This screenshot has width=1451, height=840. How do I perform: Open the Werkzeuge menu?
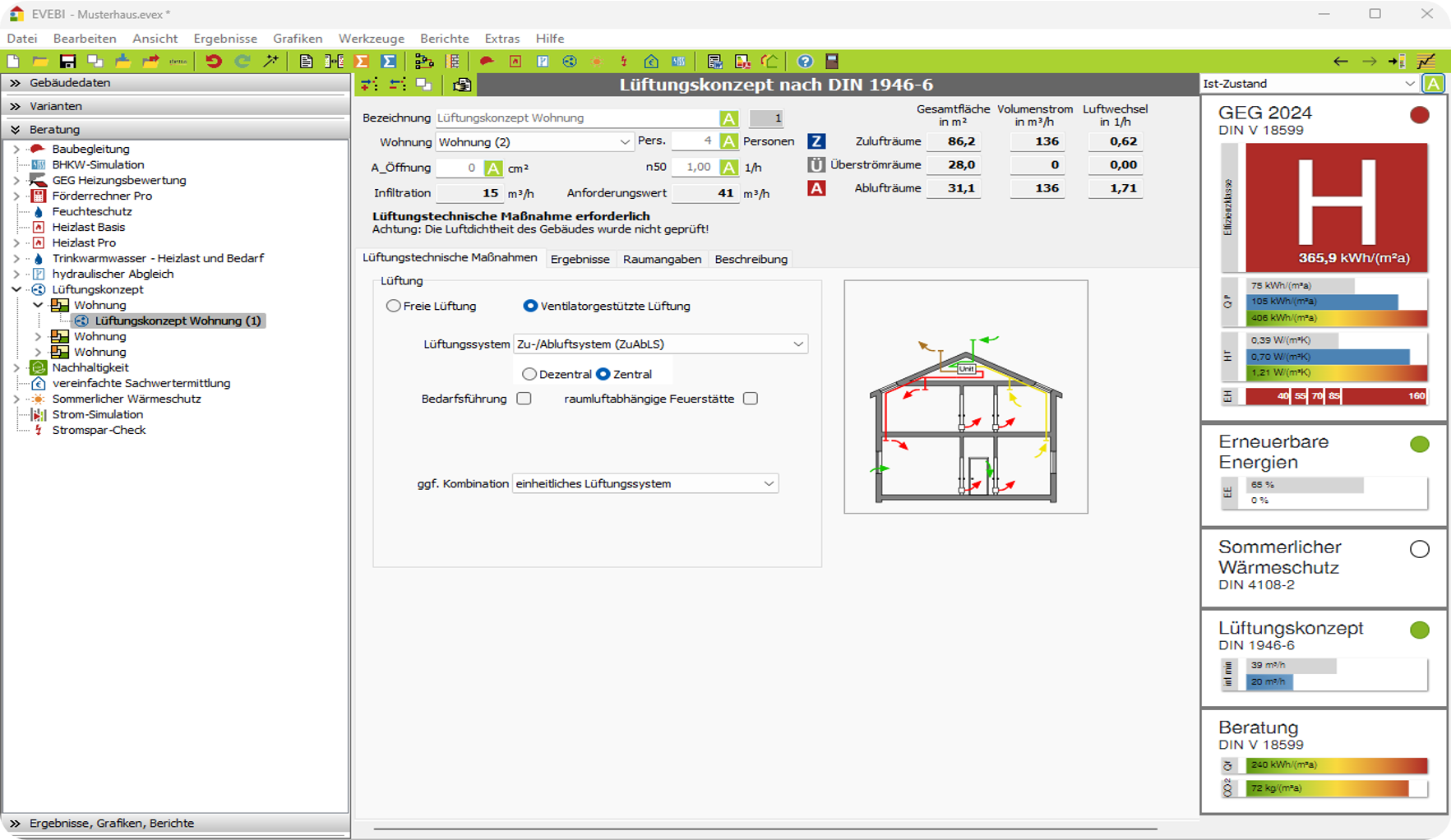click(x=371, y=39)
